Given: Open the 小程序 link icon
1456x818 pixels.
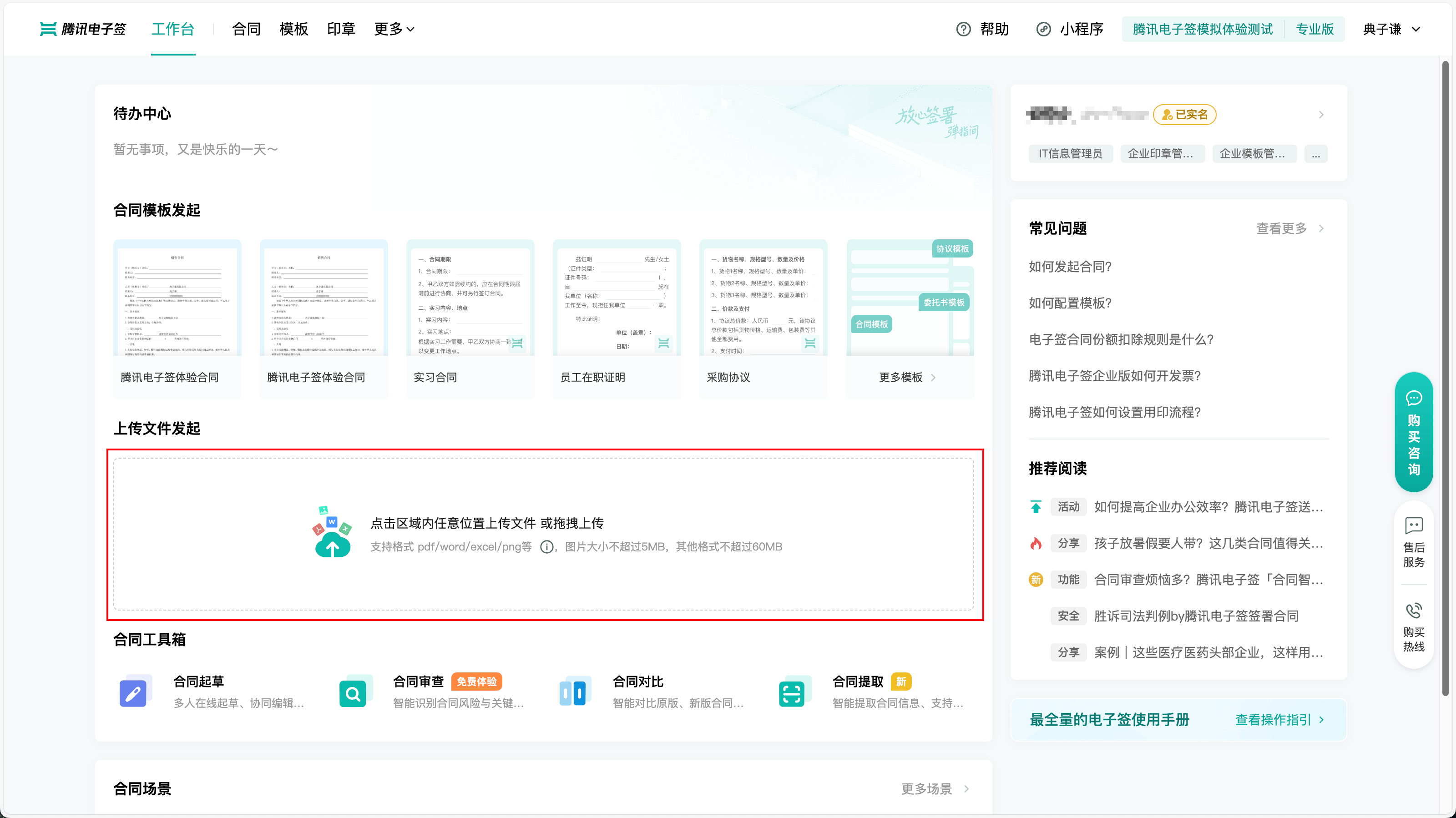Looking at the screenshot, I should [1044, 29].
